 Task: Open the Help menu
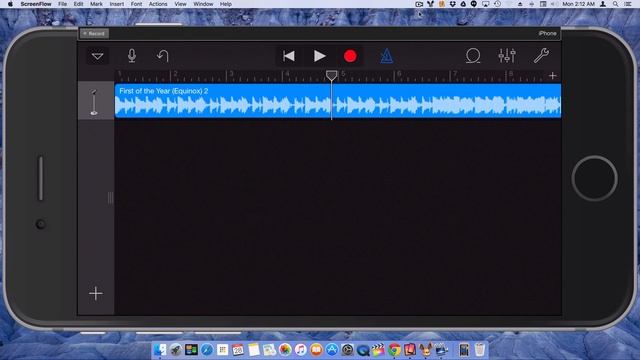(226, 4)
